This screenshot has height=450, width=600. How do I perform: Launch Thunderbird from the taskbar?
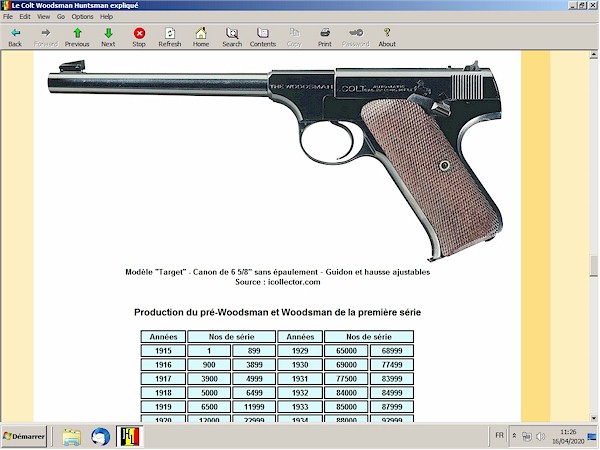(101, 437)
